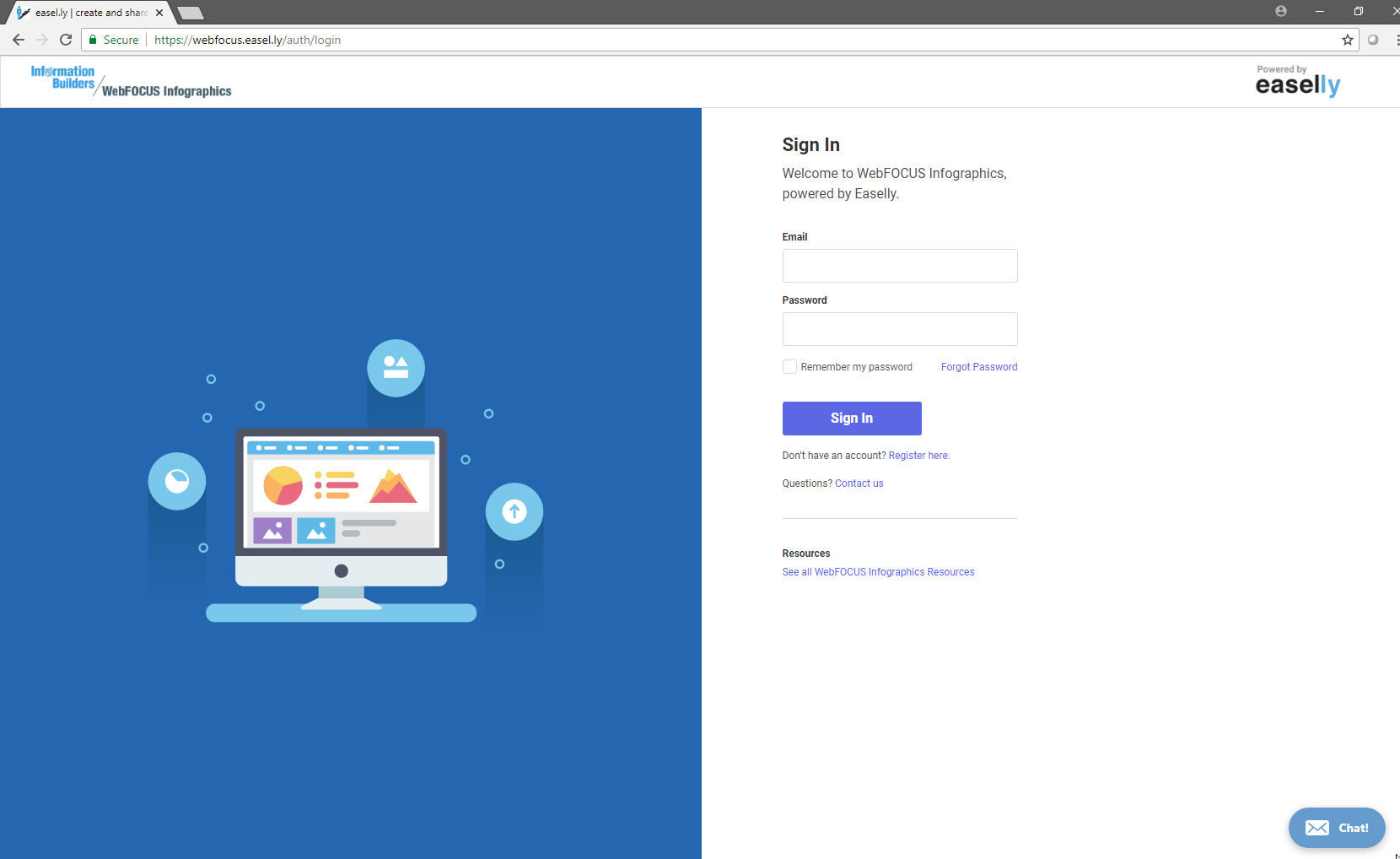Click the Information Builders WebFOCUS logo
1400x859 pixels.
(x=131, y=82)
